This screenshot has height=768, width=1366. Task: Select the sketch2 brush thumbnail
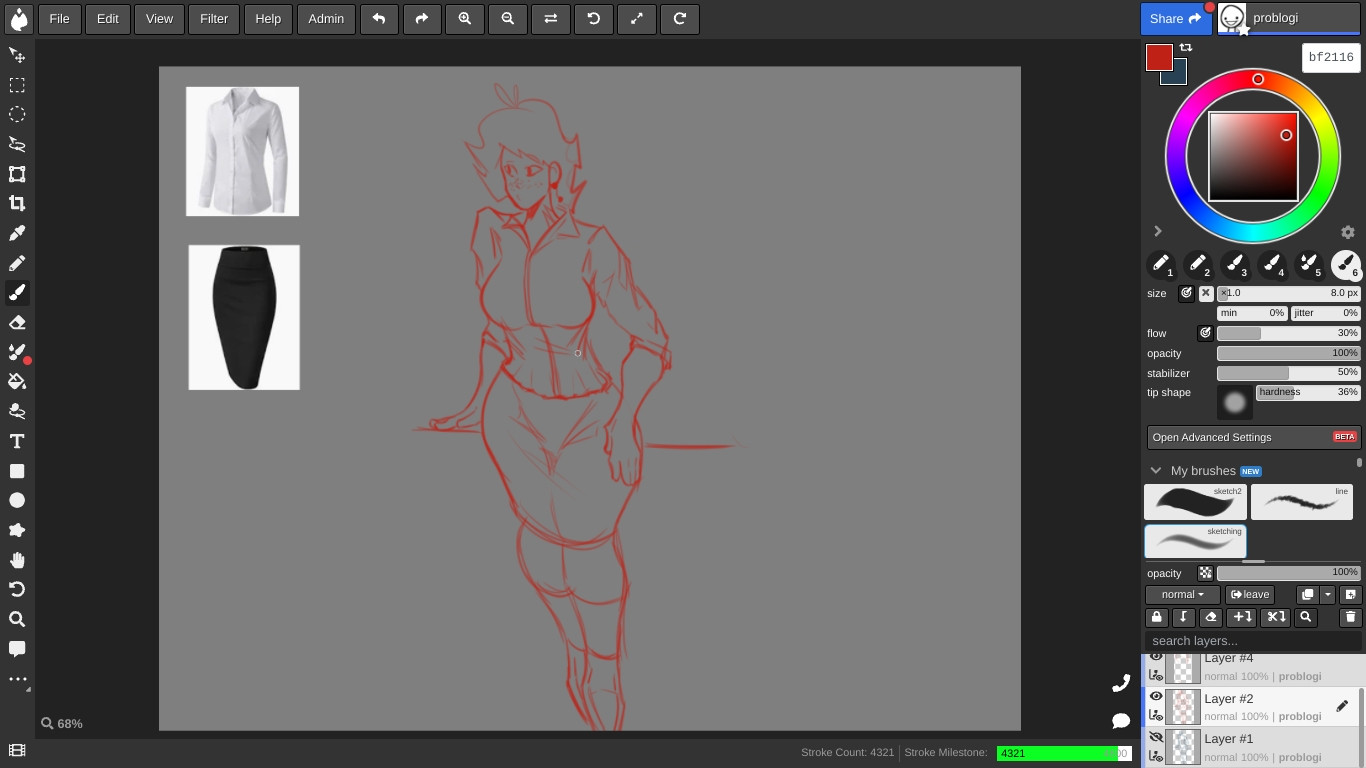click(1195, 502)
